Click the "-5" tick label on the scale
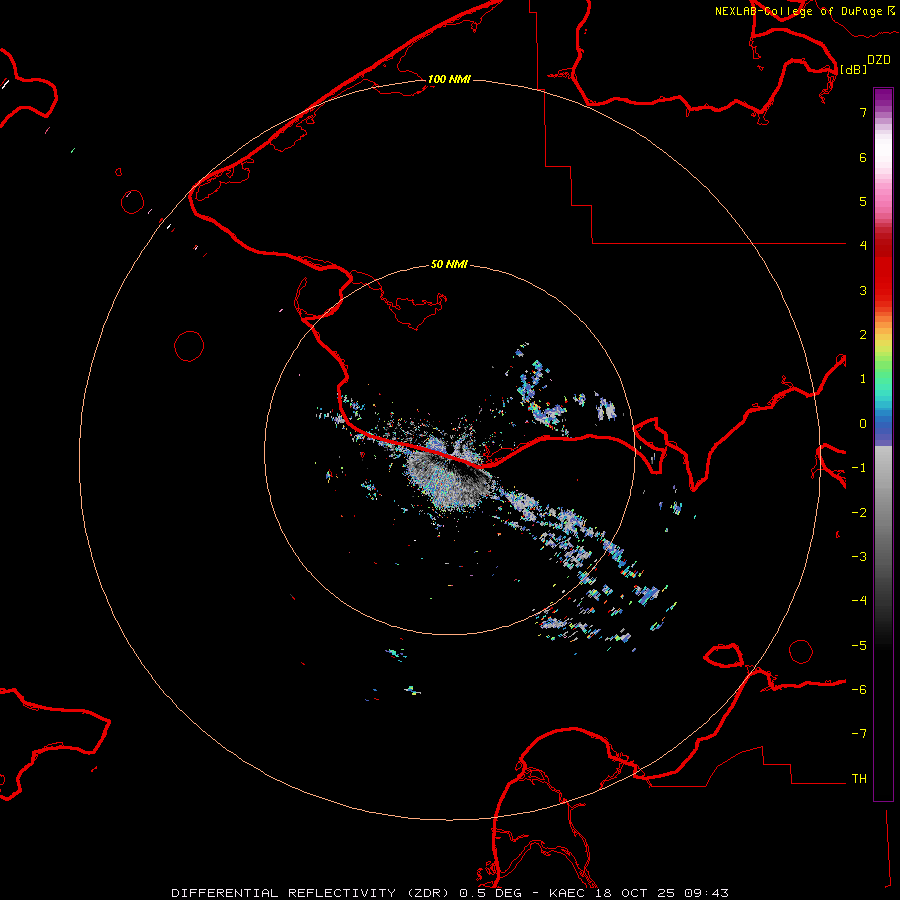 point(859,646)
